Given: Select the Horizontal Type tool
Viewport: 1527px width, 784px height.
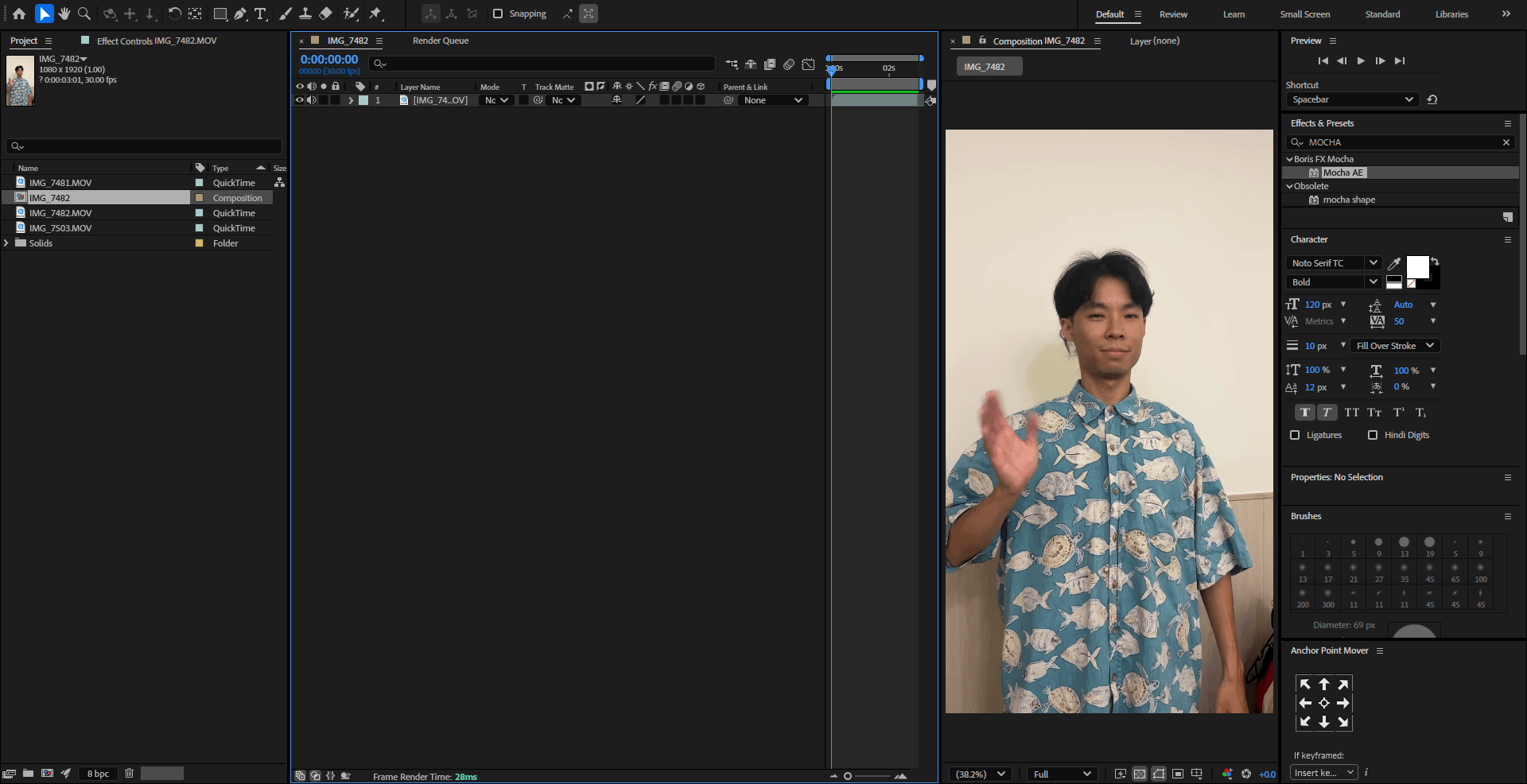Looking at the screenshot, I should (260, 14).
